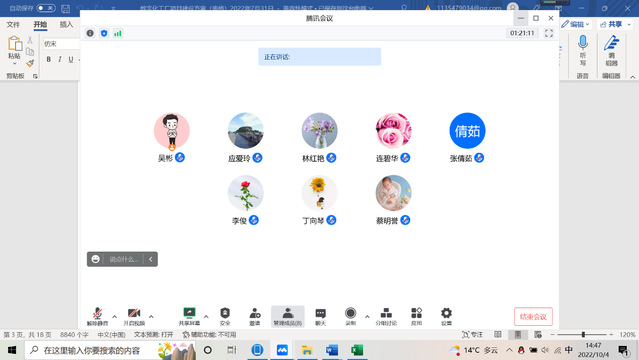Expand microphone options arrow

115,316
